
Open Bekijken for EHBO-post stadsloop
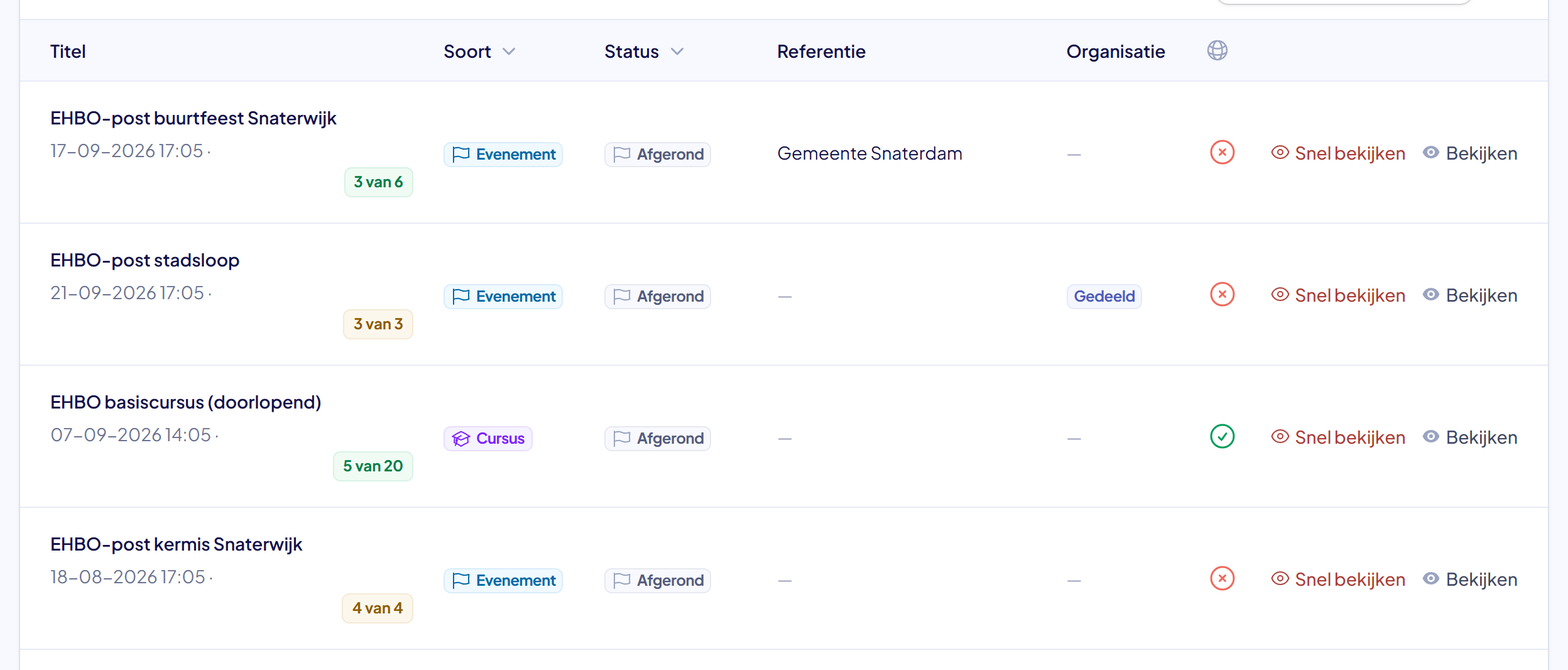click(x=1470, y=295)
